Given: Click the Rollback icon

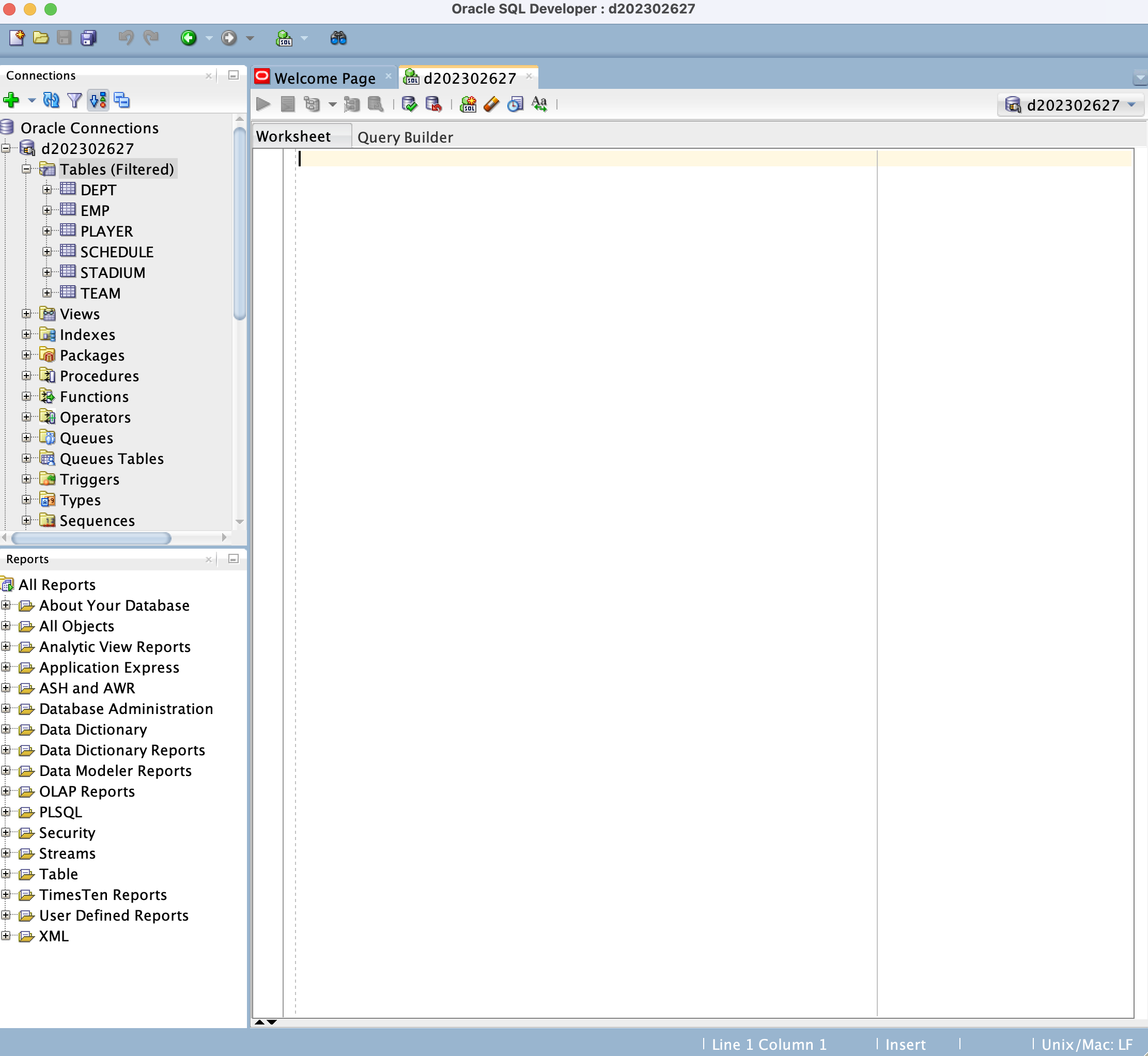Looking at the screenshot, I should pos(433,104).
